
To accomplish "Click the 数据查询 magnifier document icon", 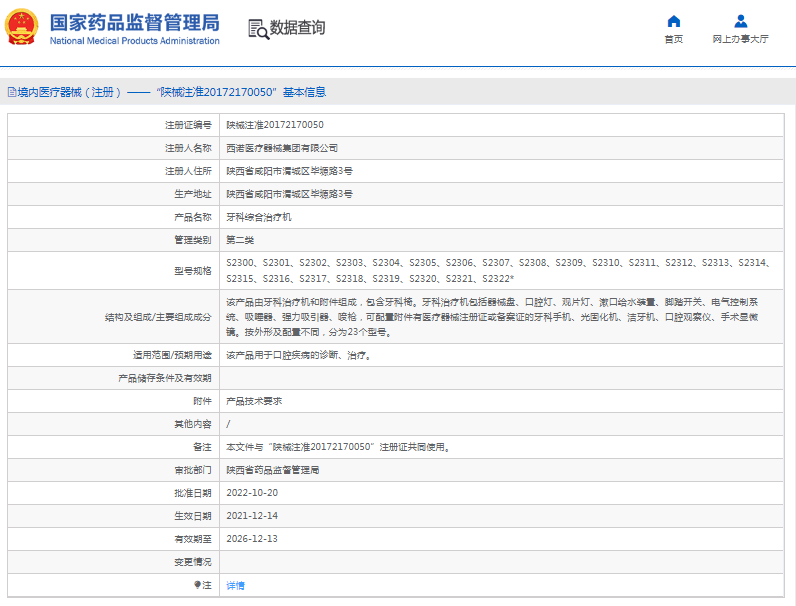I will coord(258,29).
